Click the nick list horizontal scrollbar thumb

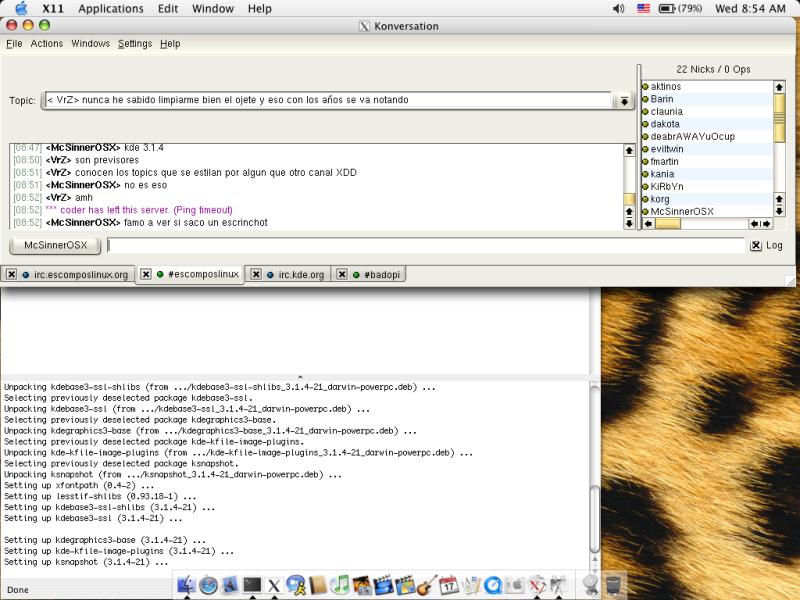[x=668, y=223]
